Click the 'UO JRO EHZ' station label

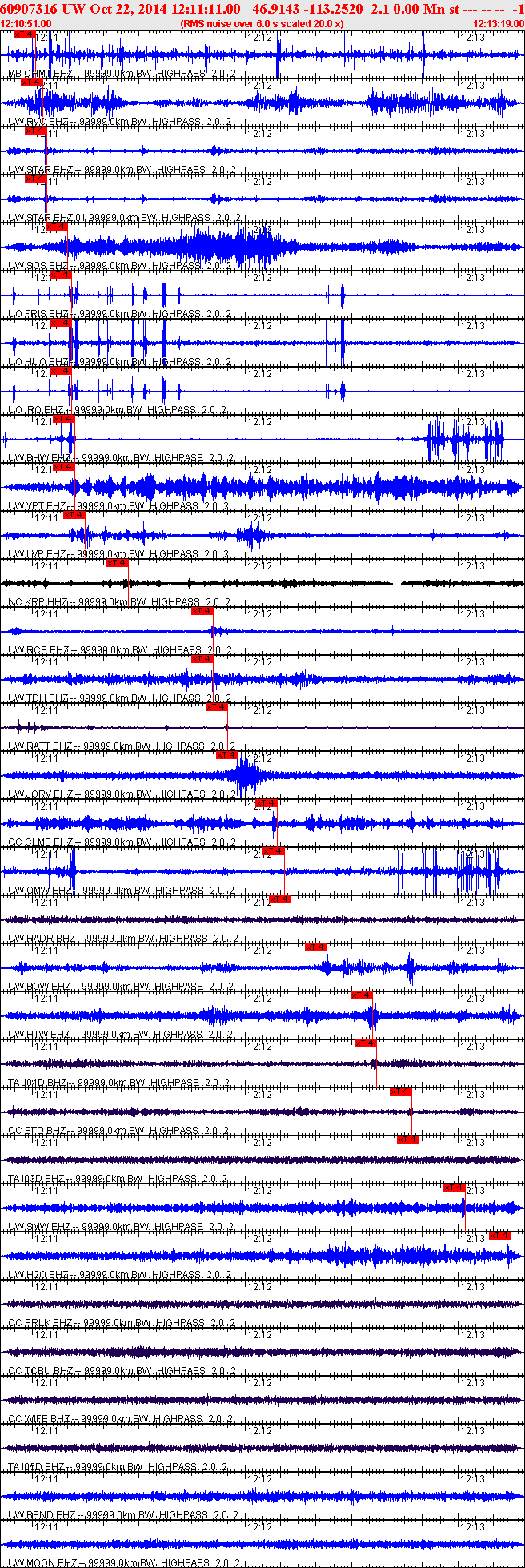point(37,410)
